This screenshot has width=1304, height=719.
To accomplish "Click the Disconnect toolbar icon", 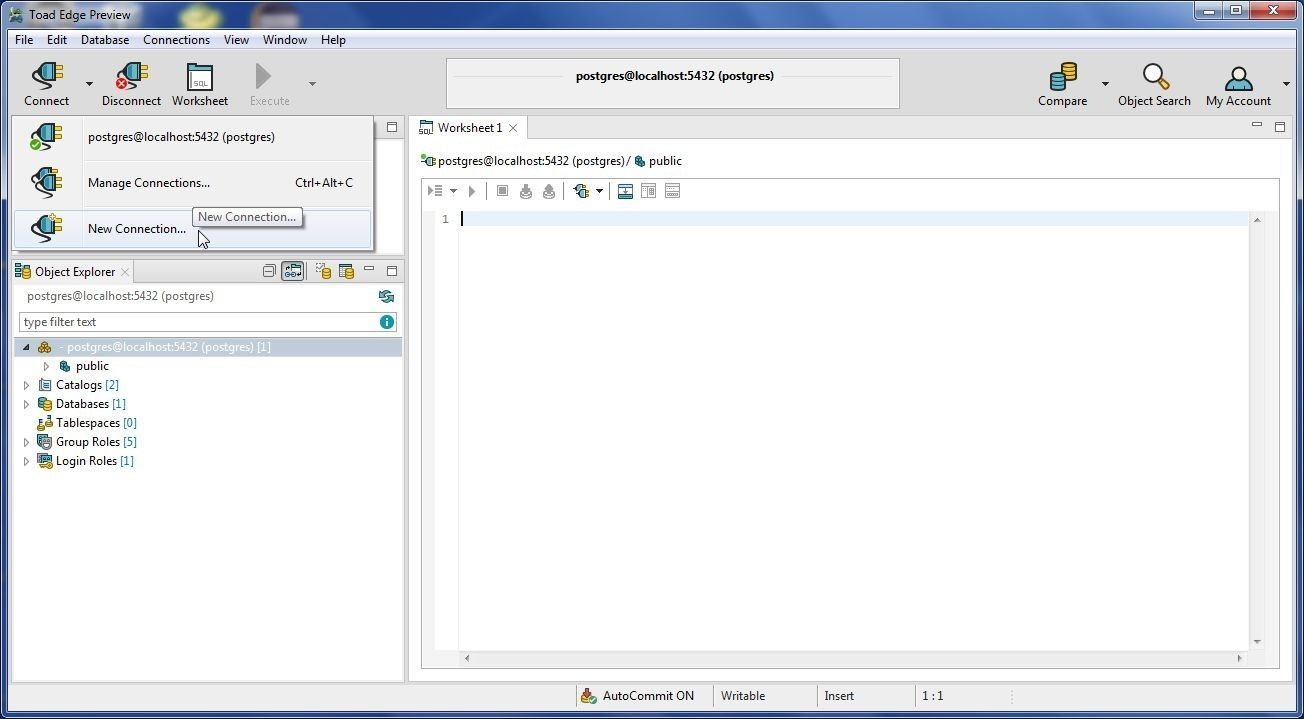I will [x=131, y=84].
